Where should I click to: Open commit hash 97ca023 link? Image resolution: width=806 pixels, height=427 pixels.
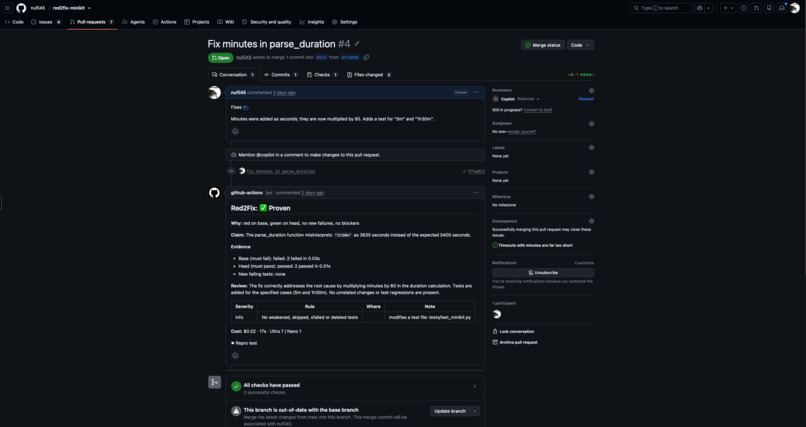(476, 171)
